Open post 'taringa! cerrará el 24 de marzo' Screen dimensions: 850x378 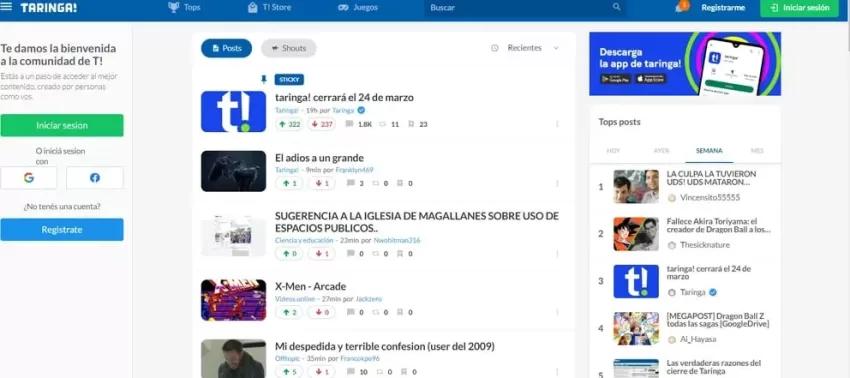click(344, 98)
